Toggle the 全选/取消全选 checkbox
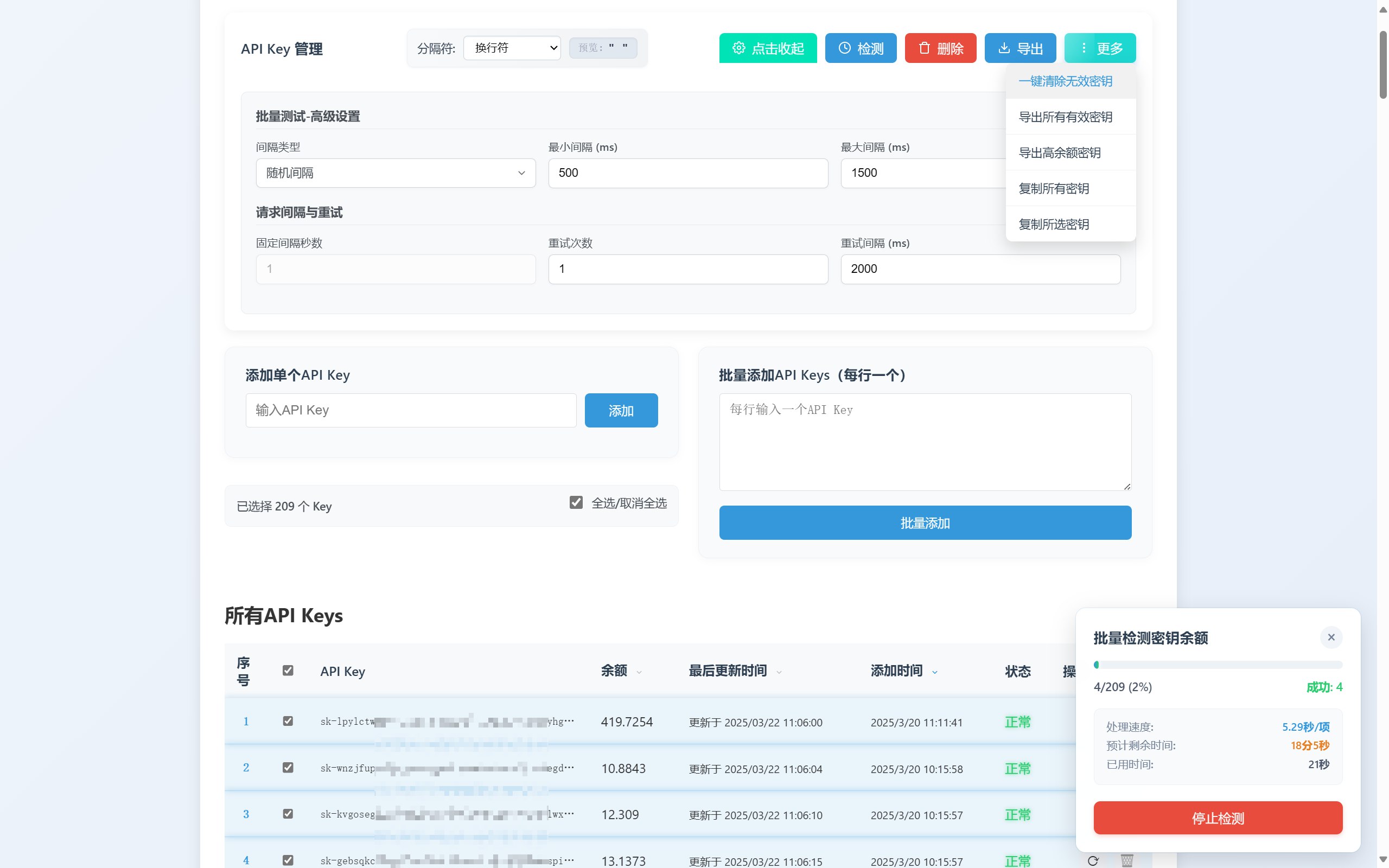This screenshot has height=868, width=1389. point(576,502)
